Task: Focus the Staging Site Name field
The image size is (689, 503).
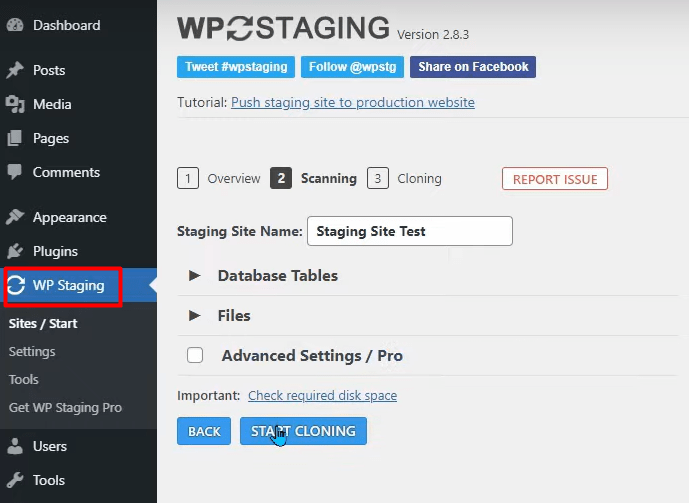Action: [x=410, y=231]
